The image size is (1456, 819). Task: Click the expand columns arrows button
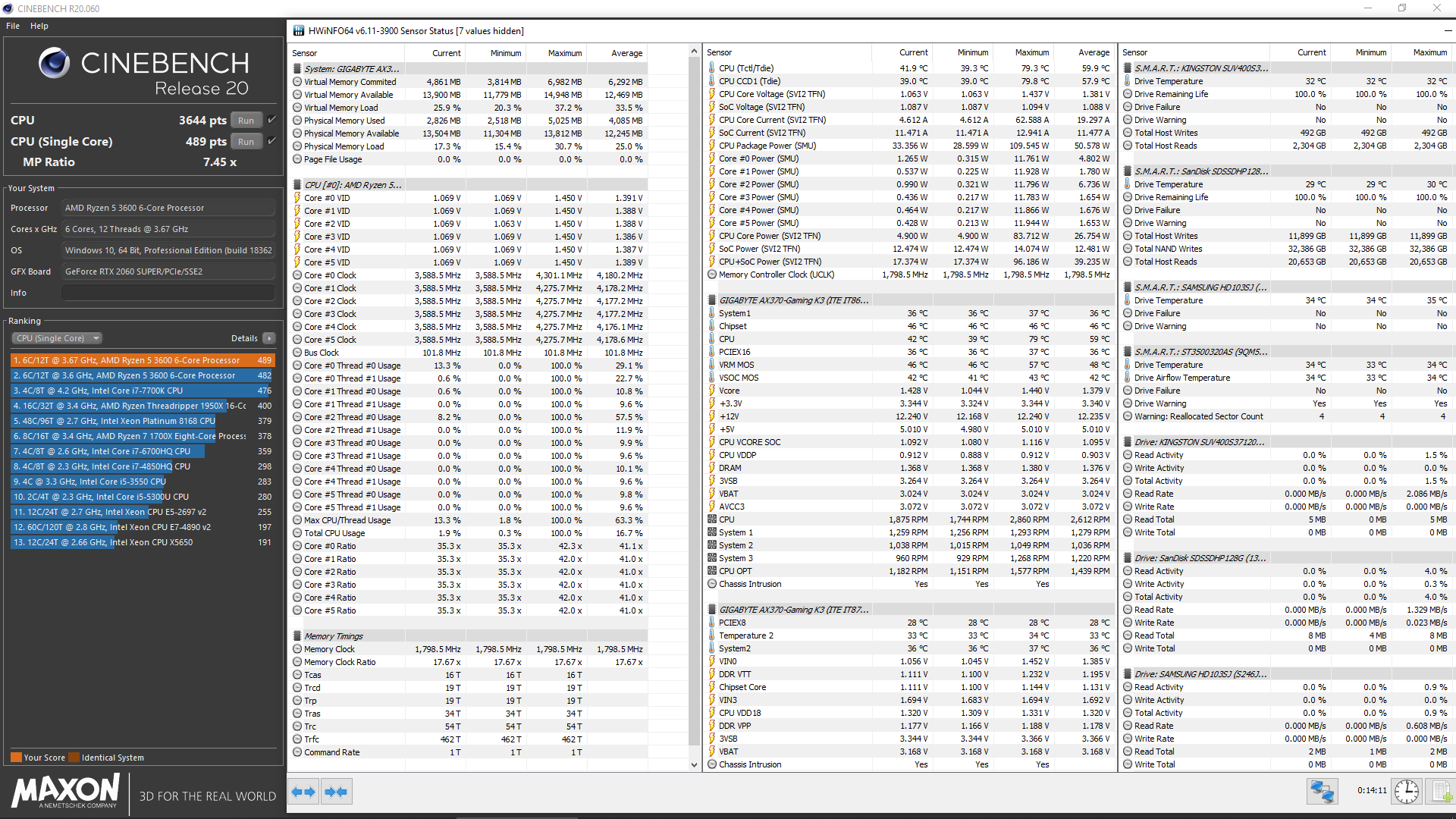303,792
